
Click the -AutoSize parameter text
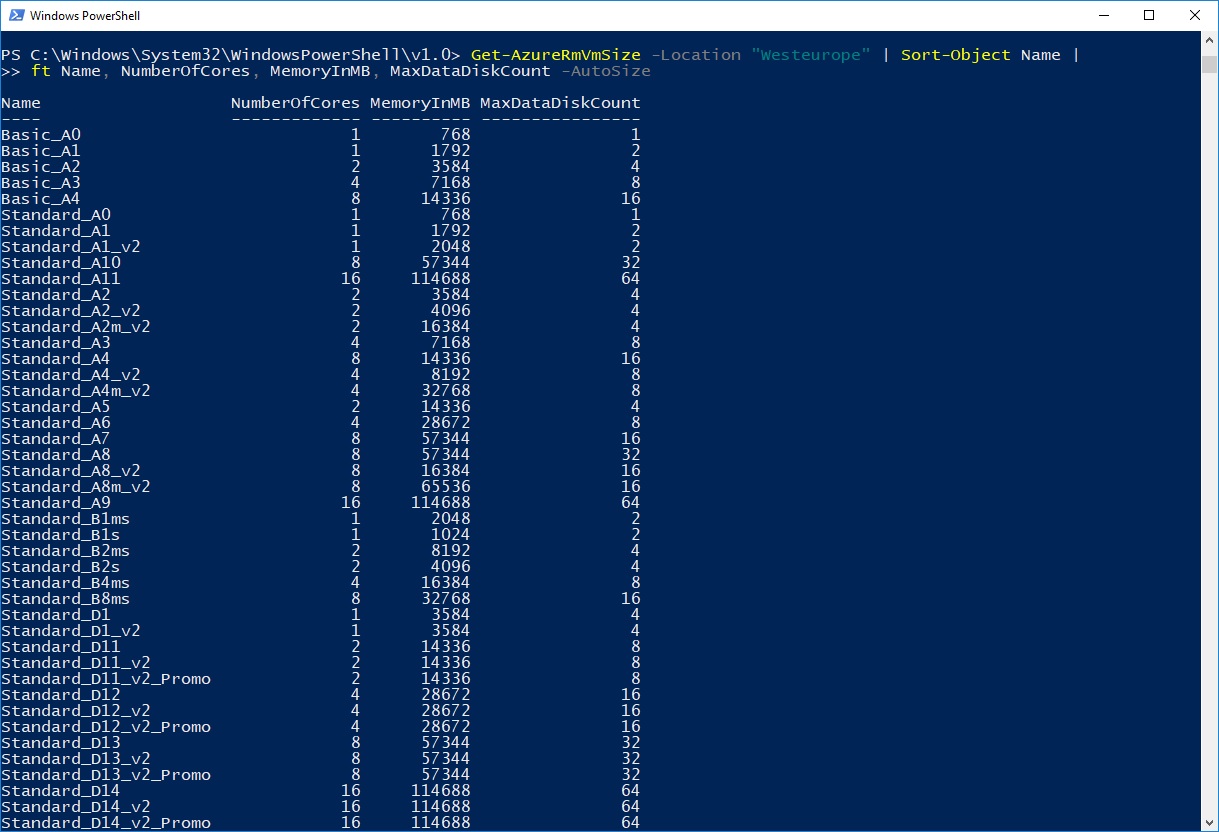[x=605, y=71]
